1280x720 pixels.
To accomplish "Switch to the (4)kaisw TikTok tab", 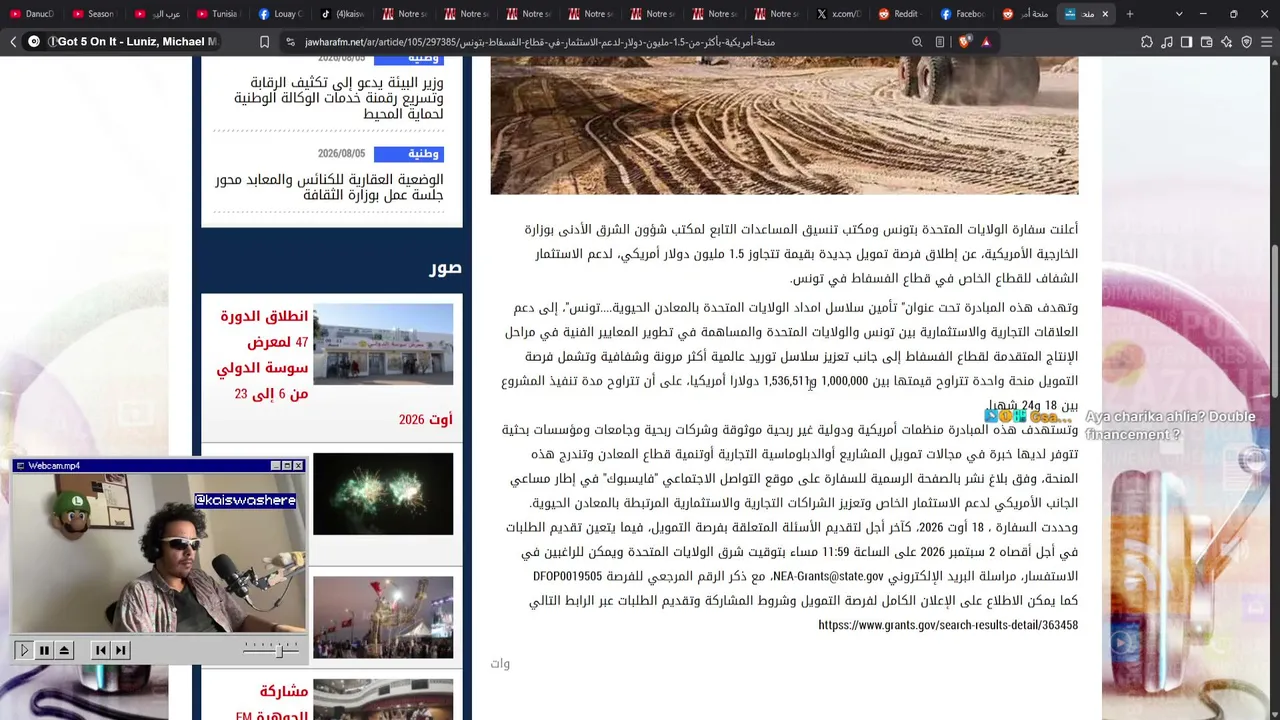I will [341, 14].
